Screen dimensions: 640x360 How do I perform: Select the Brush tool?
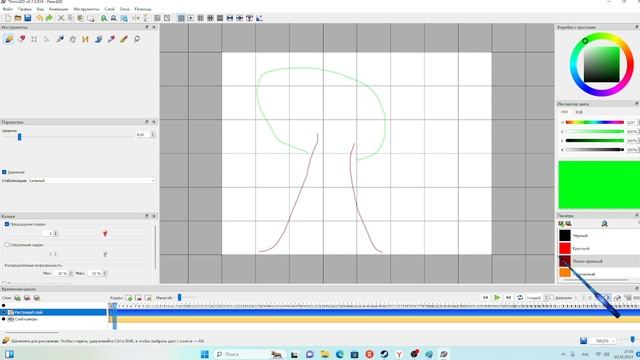pos(124,39)
